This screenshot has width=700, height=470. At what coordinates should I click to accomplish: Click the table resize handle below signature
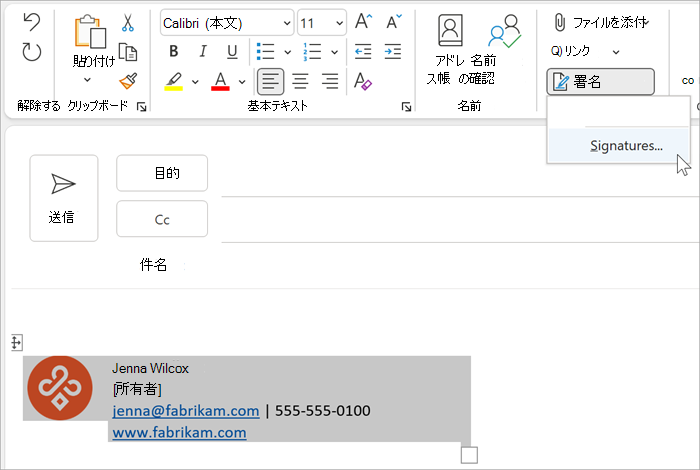[469, 455]
